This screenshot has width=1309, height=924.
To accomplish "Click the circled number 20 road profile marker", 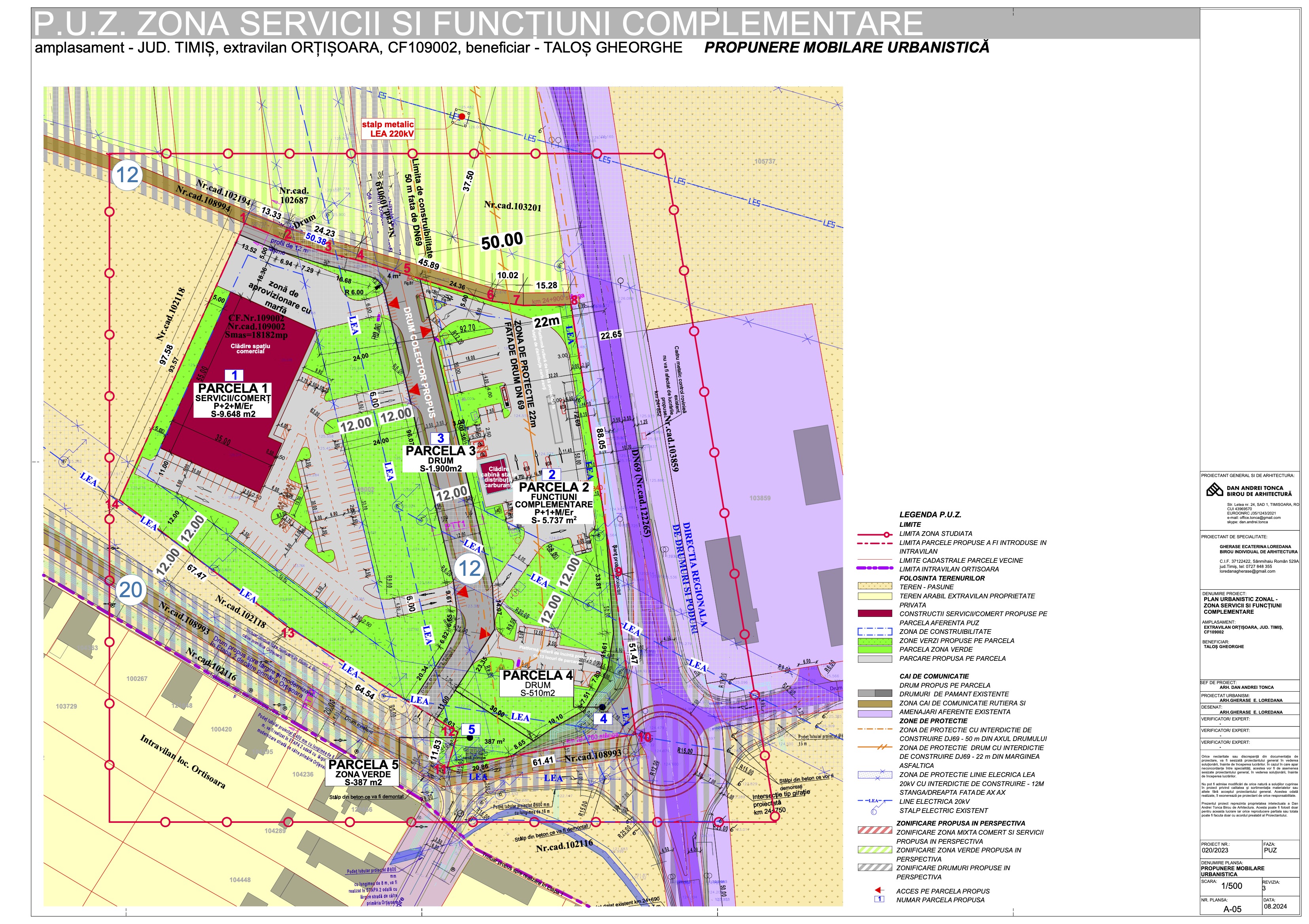I will click(x=130, y=590).
